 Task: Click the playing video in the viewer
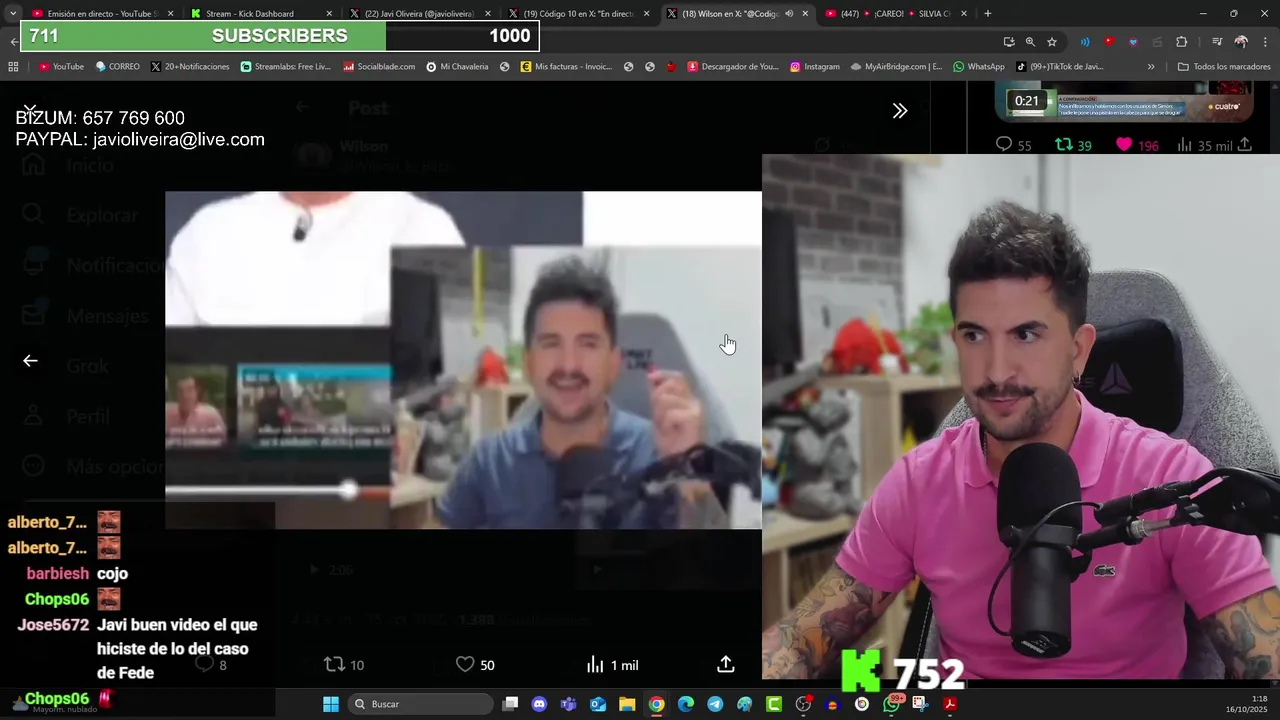point(463,360)
